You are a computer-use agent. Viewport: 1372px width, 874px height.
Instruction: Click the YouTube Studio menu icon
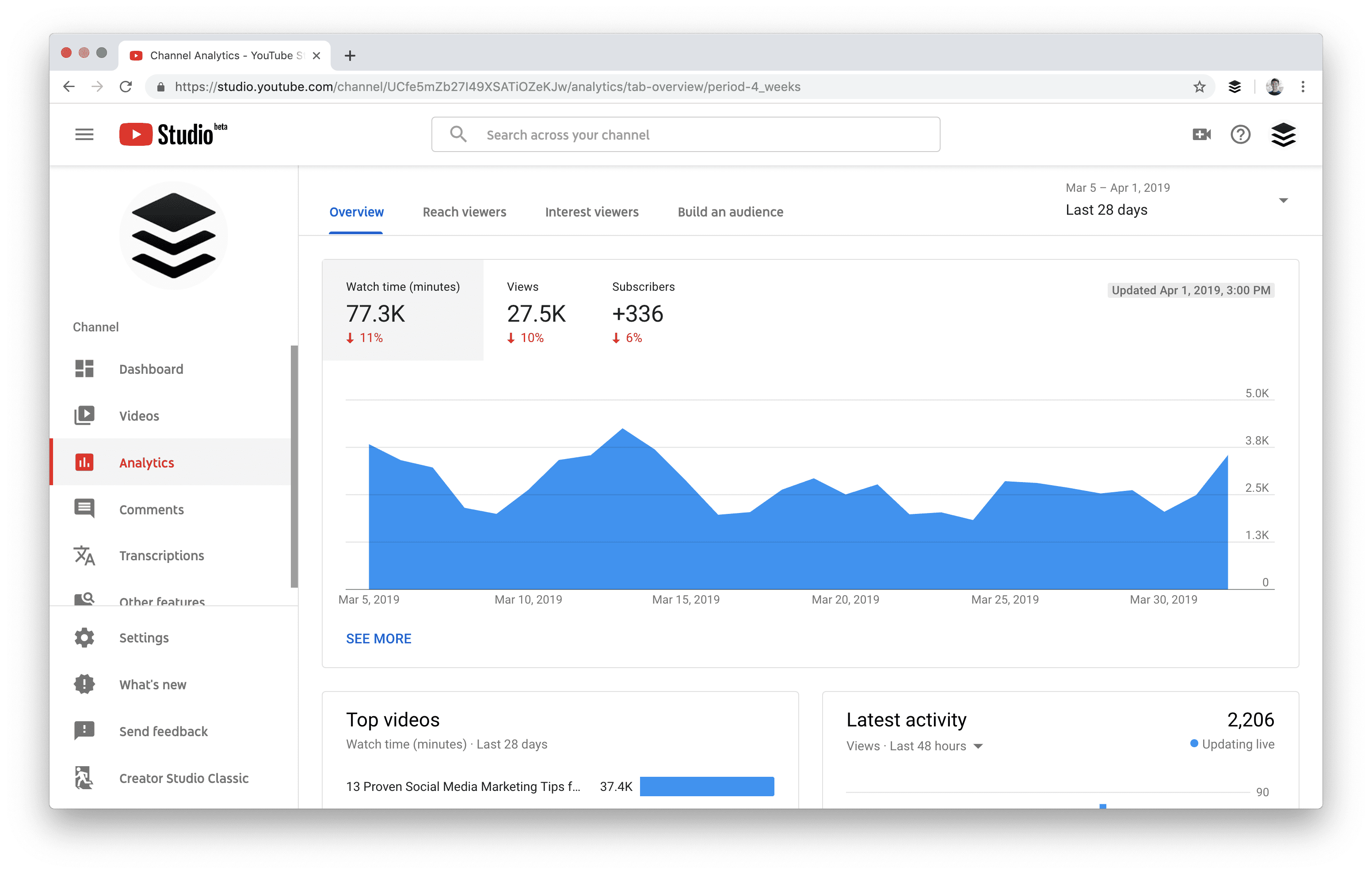click(85, 134)
